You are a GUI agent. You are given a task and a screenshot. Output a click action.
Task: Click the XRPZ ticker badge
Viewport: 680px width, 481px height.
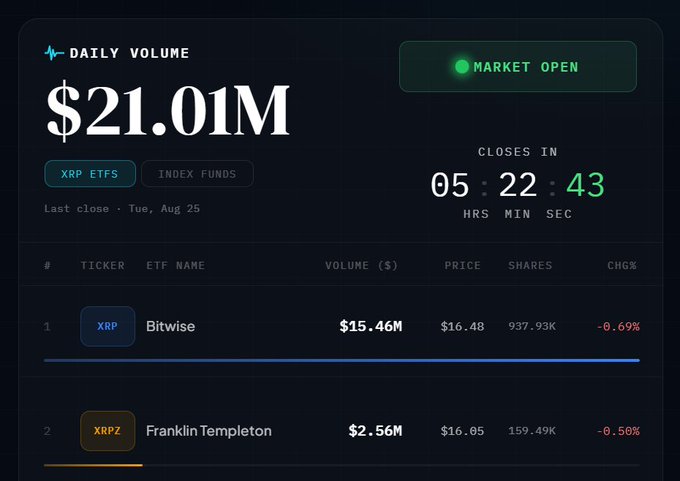(108, 431)
